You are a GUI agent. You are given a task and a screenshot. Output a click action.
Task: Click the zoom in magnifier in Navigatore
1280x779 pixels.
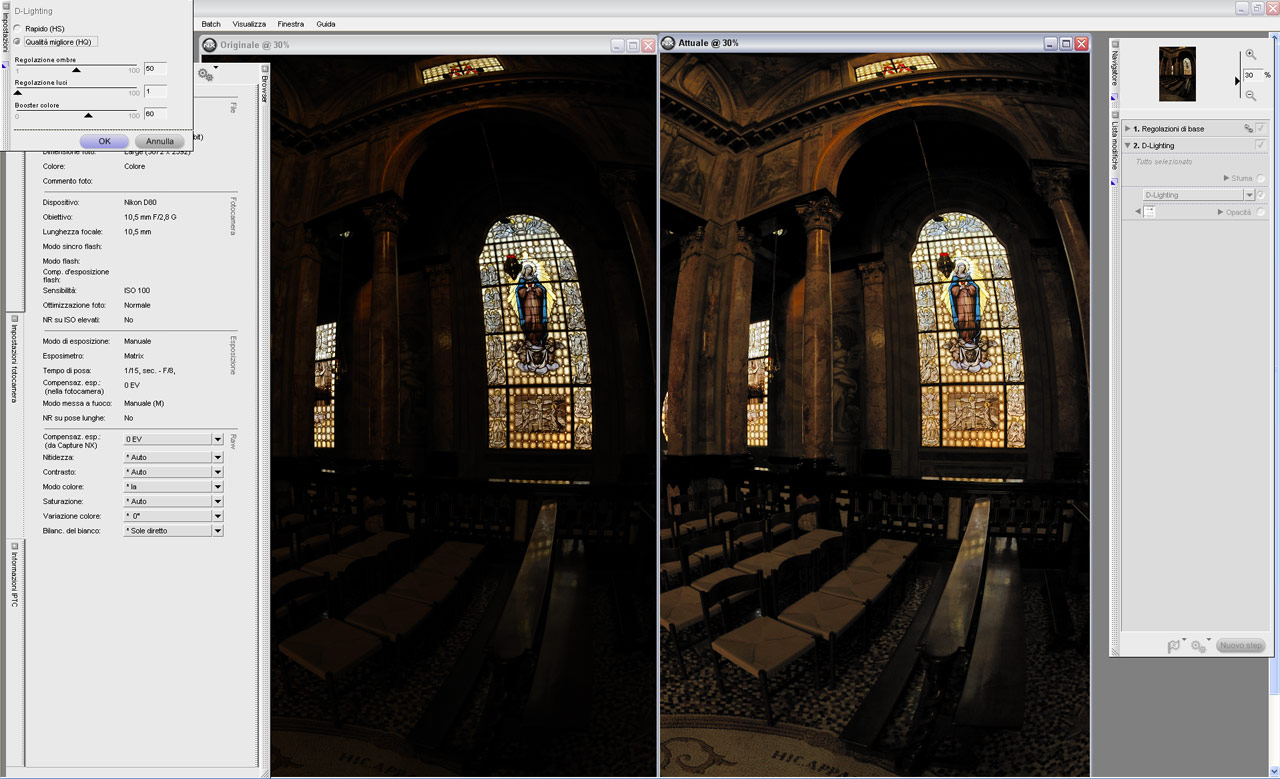pyautogui.click(x=1251, y=56)
